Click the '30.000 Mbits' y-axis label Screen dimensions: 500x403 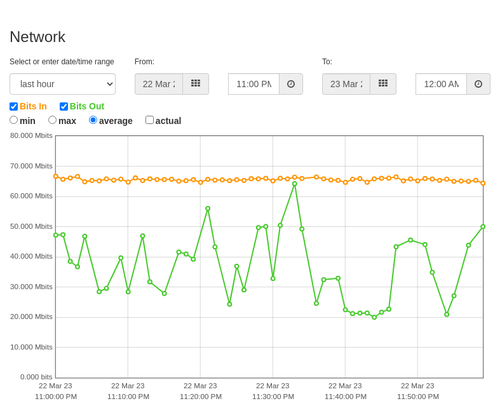[31, 287]
